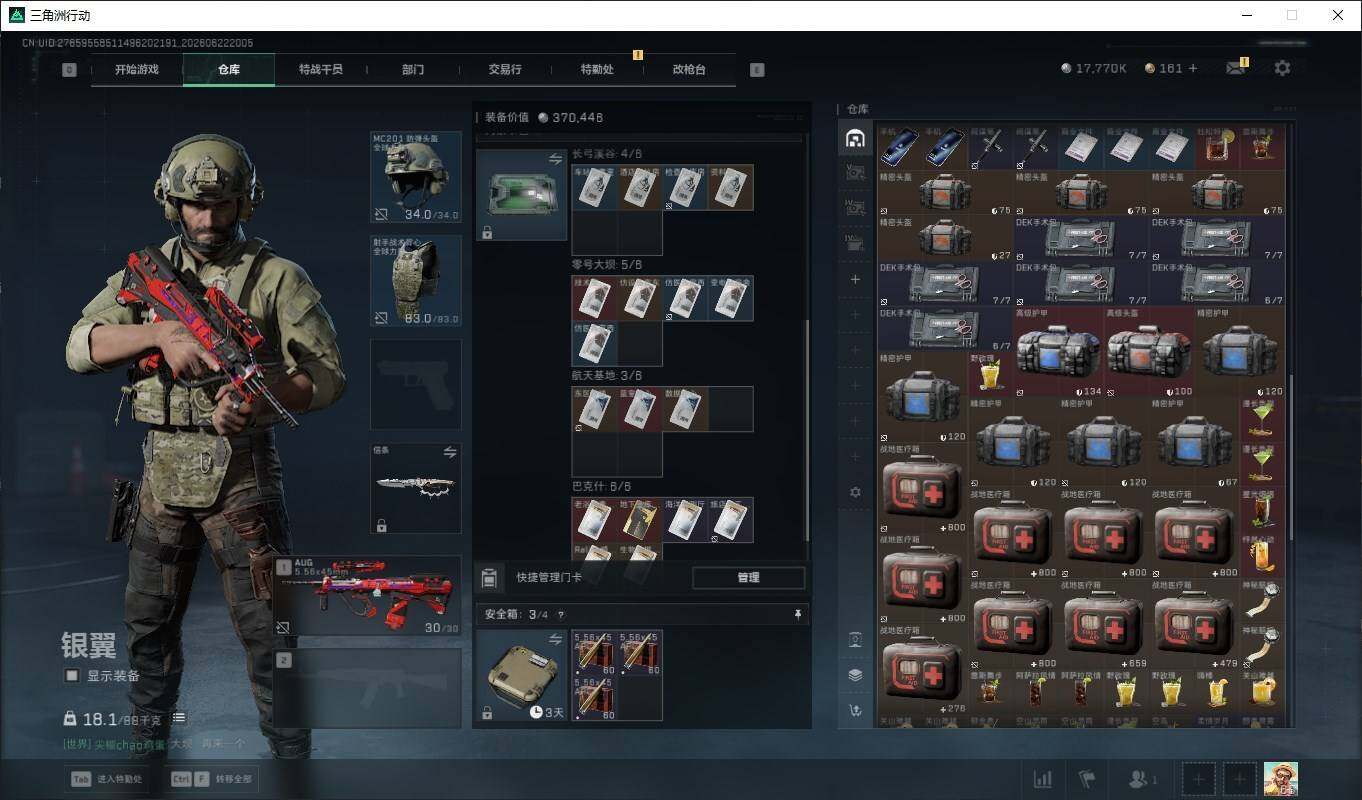Click the stack layers icon in warehouse sidebar
1362x800 pixels.
coord(855,675)
